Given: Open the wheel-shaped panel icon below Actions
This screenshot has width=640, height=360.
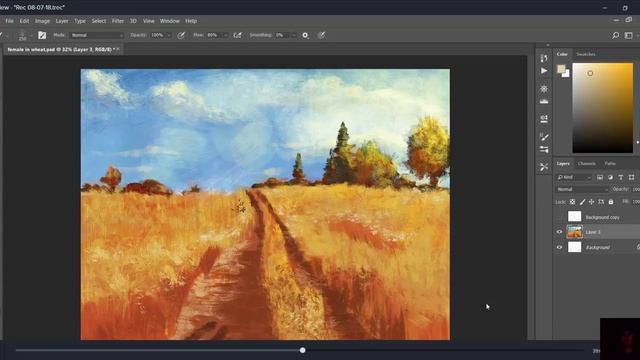Looking at the screenshot, I should [544, 89].
